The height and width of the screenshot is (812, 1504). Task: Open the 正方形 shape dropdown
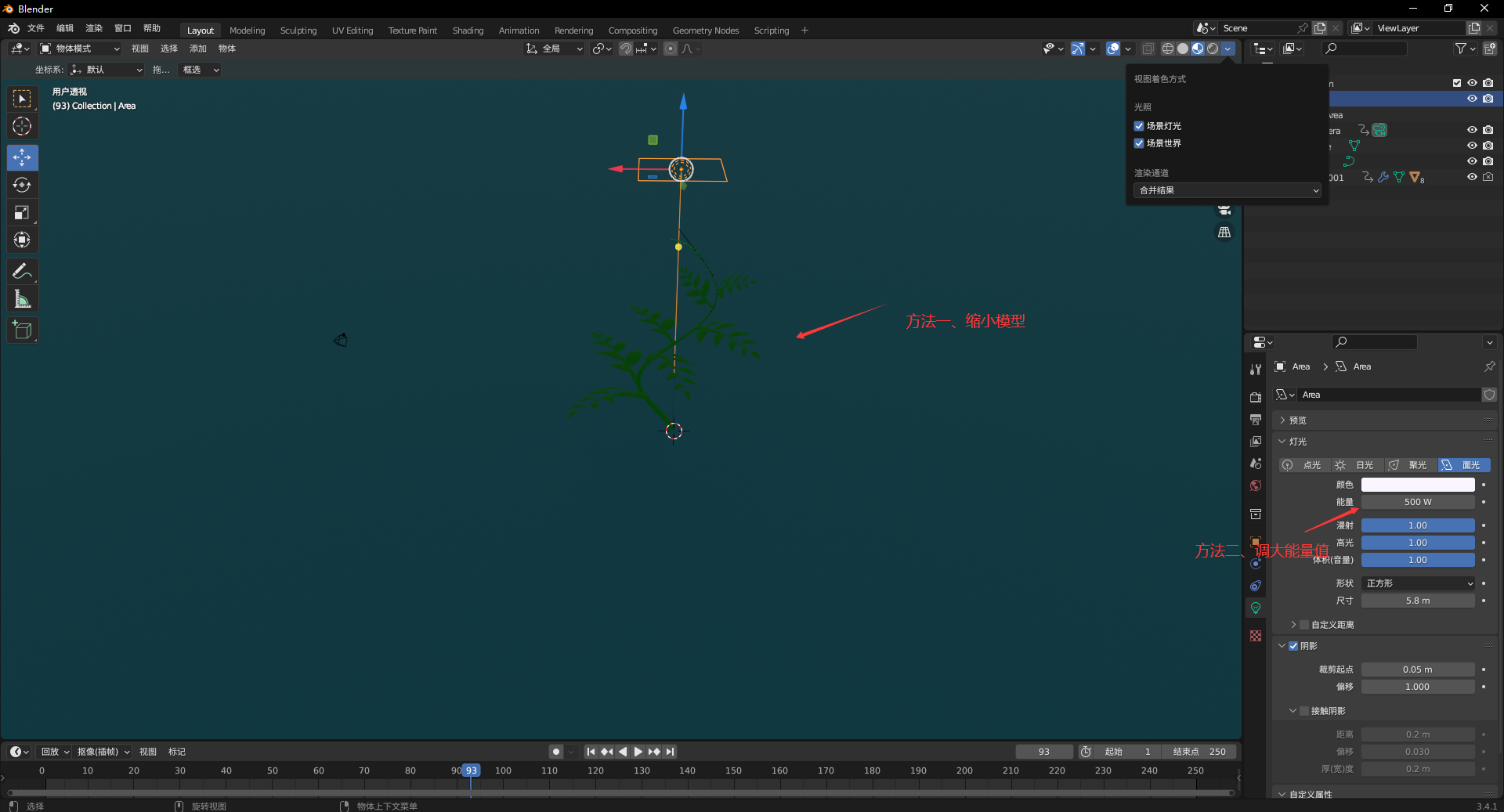[x=1418, y=583]
